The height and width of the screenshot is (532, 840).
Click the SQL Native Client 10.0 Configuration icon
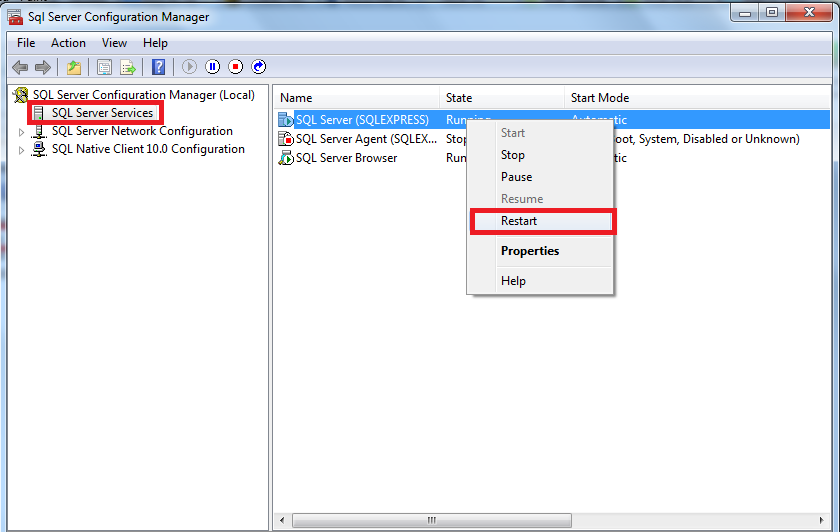[39, 149]
